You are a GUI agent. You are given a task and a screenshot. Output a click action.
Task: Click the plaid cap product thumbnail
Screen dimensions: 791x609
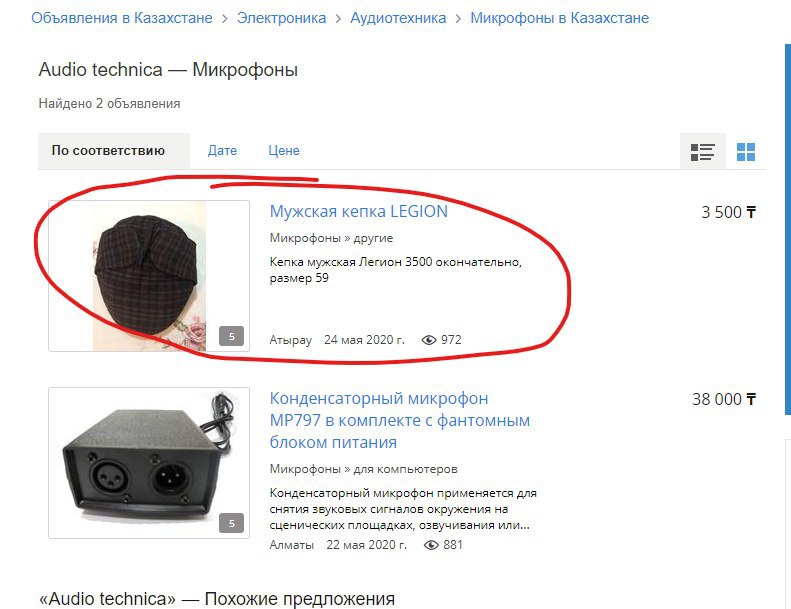pos(149,276)
